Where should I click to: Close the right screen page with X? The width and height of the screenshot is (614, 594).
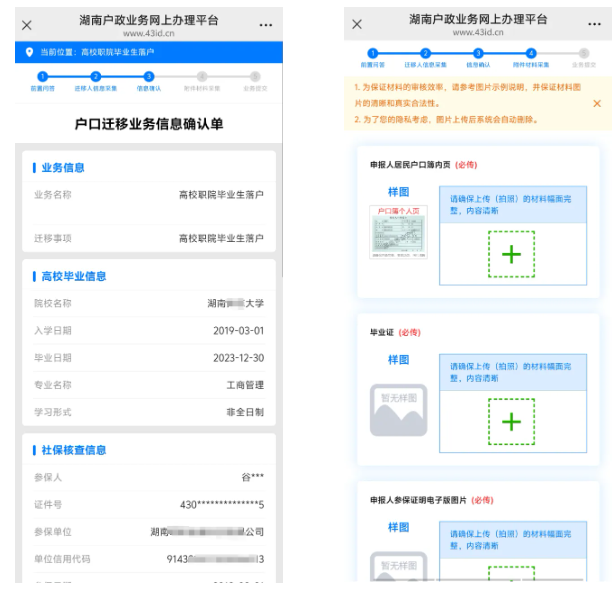point(357,25)
